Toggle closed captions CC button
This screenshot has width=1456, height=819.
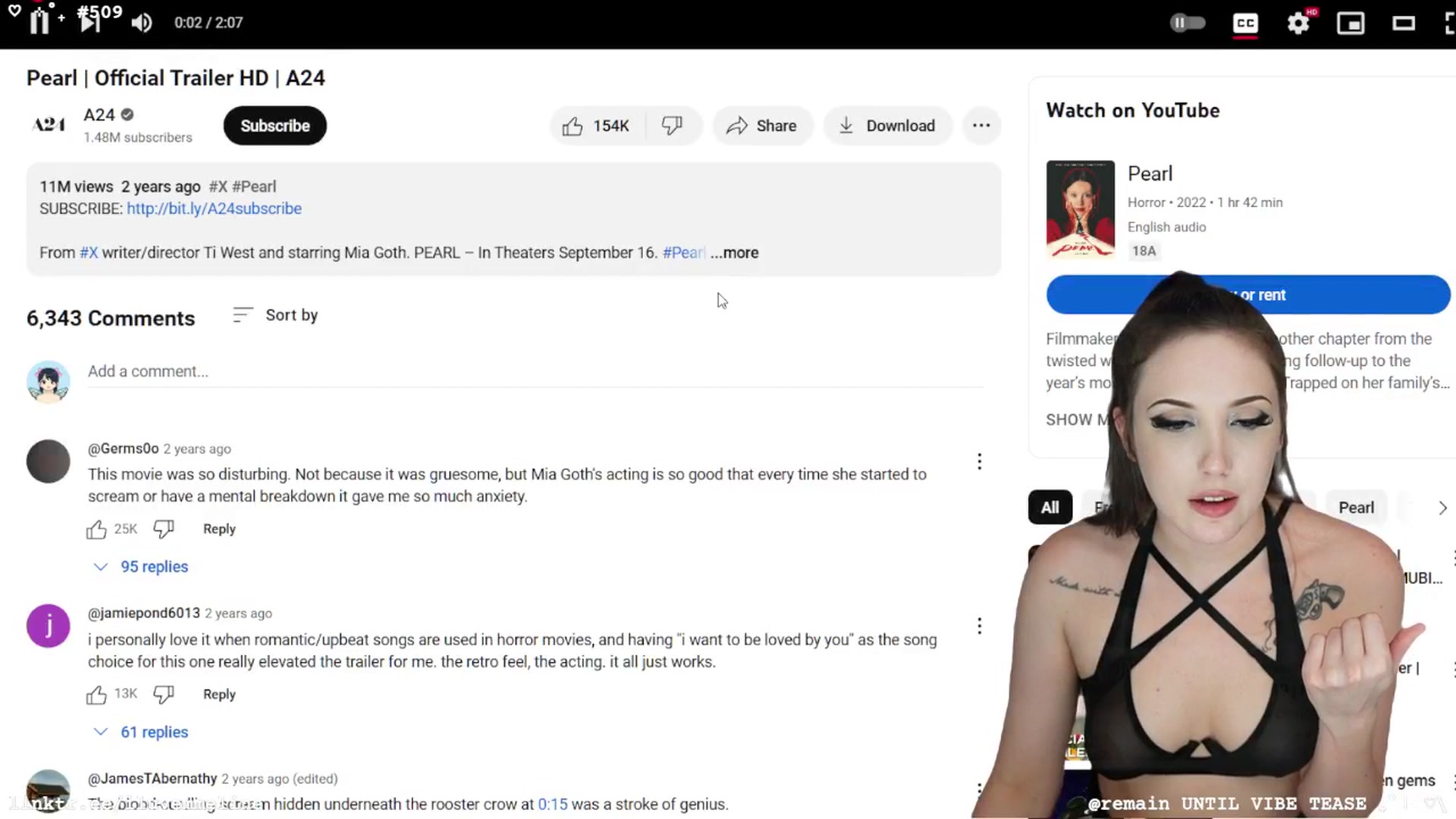[x=1245, y=24]
